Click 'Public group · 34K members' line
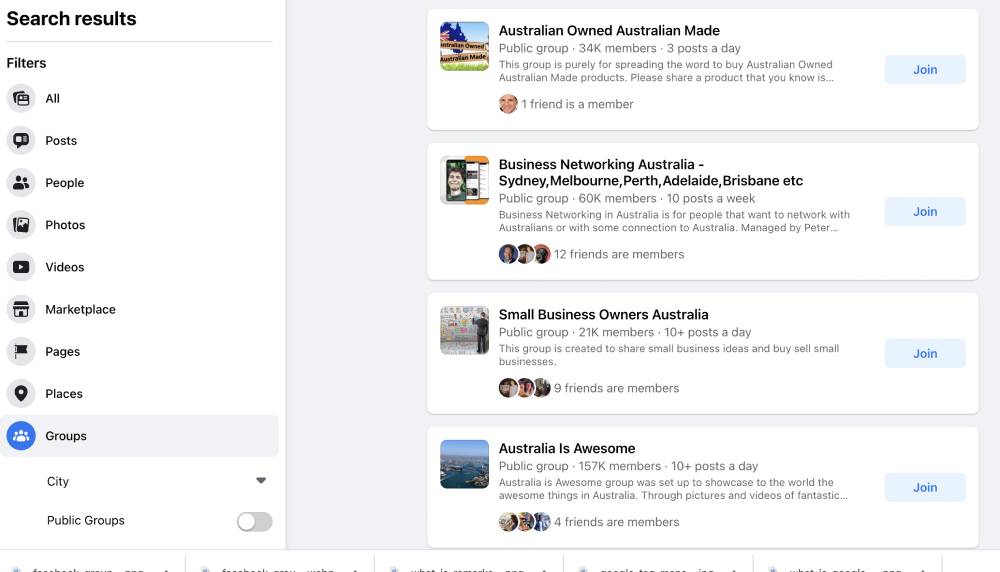Image resolution: width=1000 pixels, height=572 pixels. click(620, 48)
